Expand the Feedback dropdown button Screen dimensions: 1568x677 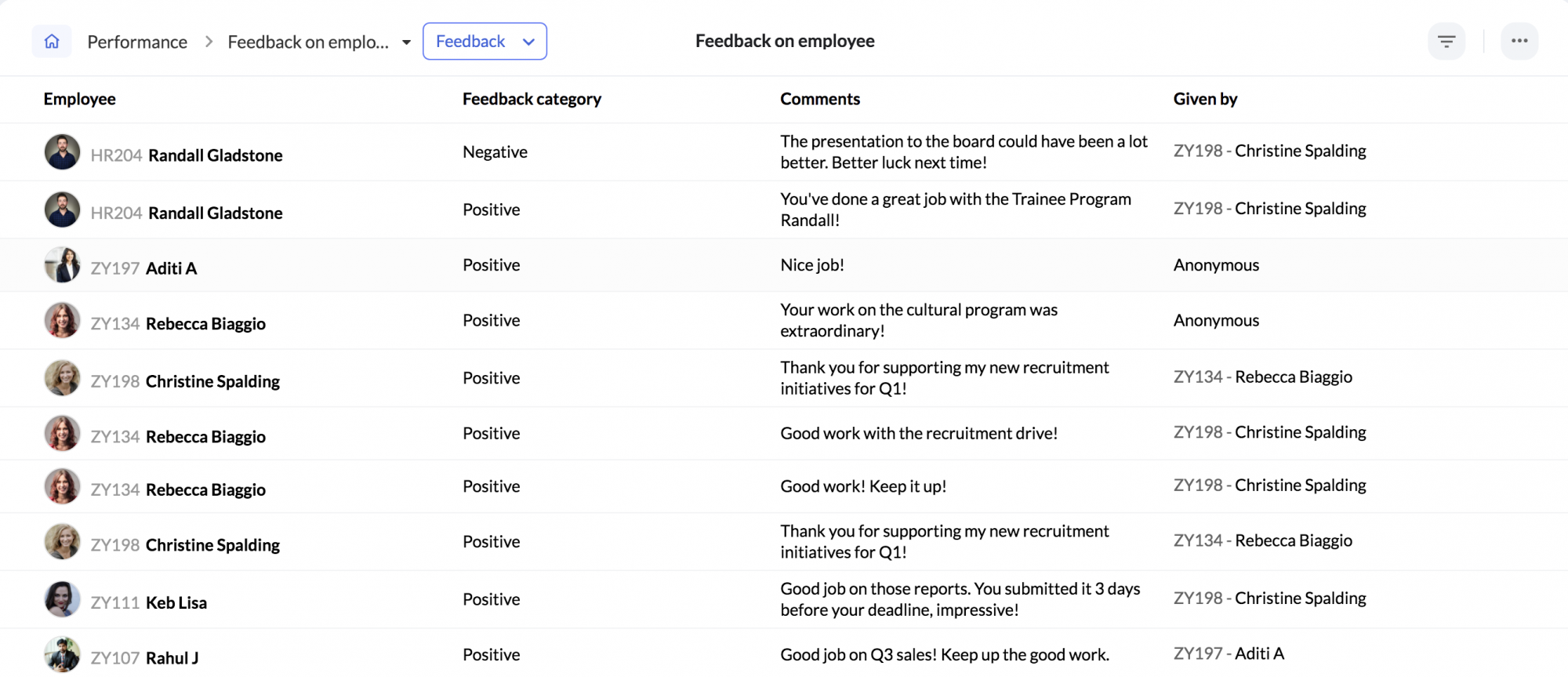pos(485,42)
